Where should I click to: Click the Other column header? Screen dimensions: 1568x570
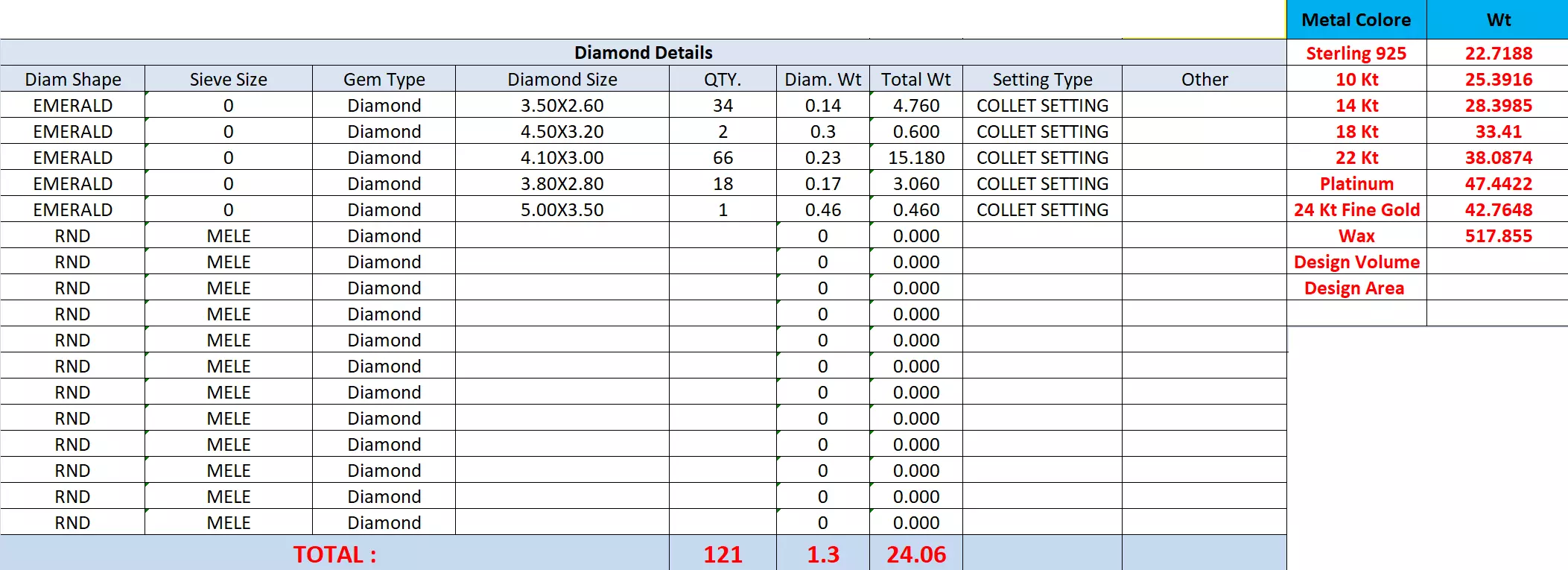(1204, 79)
